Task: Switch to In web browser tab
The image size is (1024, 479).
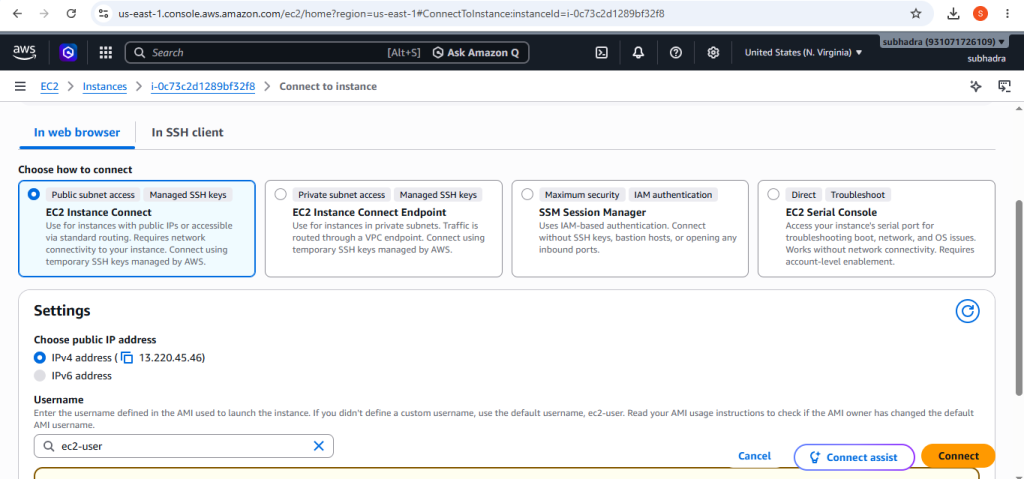Action: 77,132
